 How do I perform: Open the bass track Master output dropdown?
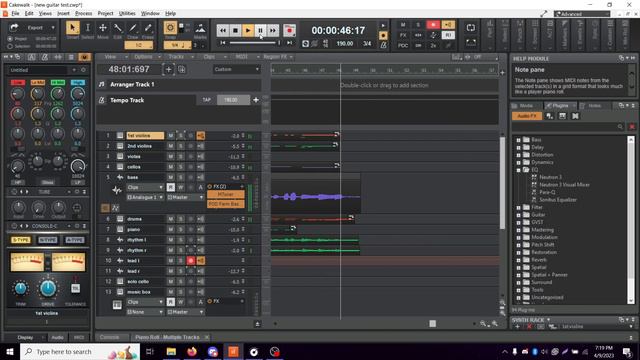[185, 198]
